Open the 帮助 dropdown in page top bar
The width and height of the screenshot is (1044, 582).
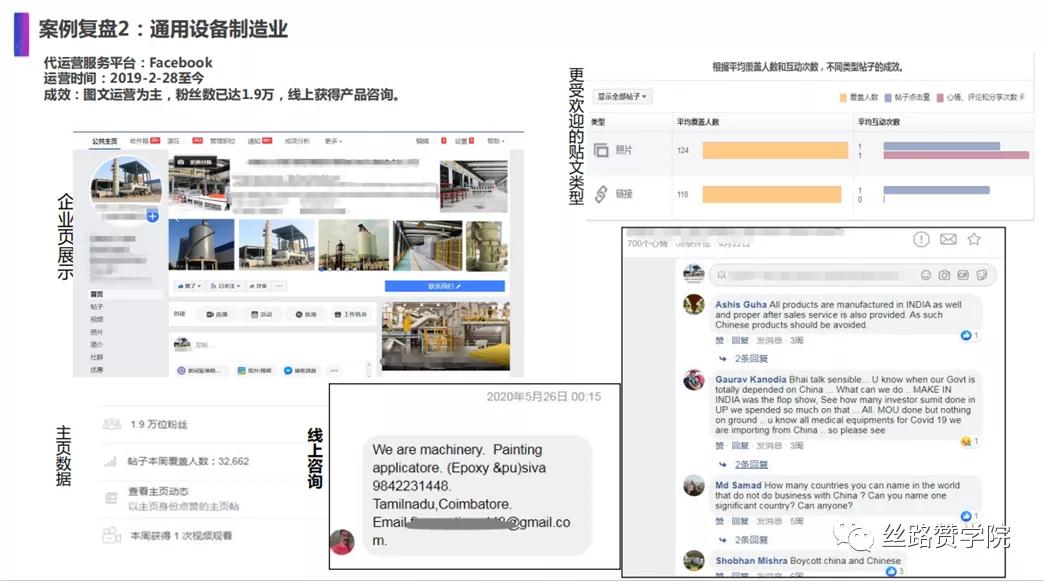[x=495, y=141]
